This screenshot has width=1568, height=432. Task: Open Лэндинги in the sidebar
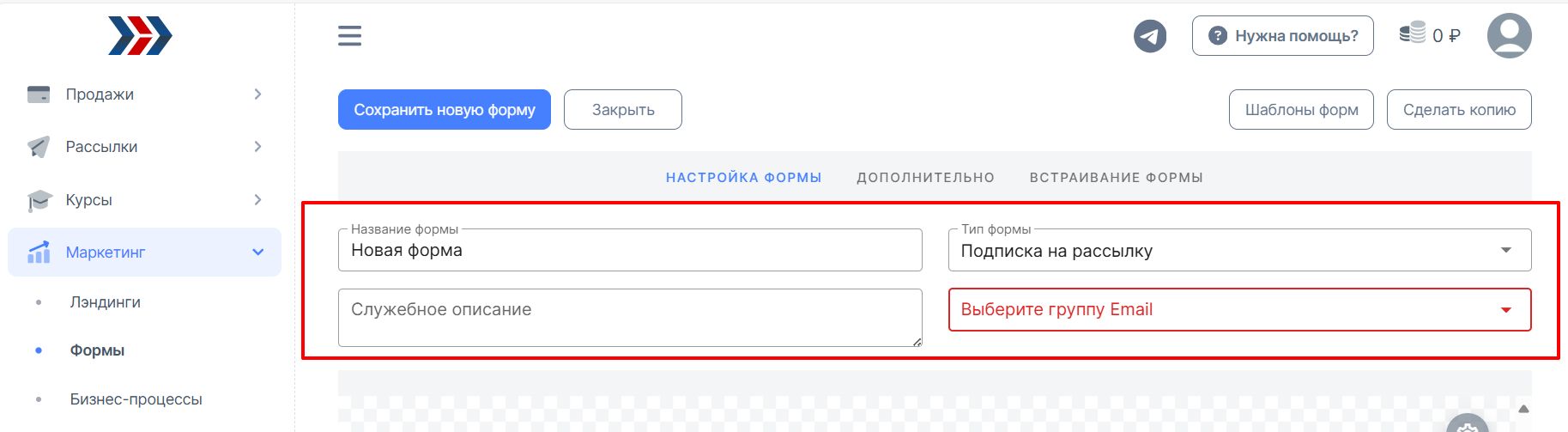tap(106, 302)
